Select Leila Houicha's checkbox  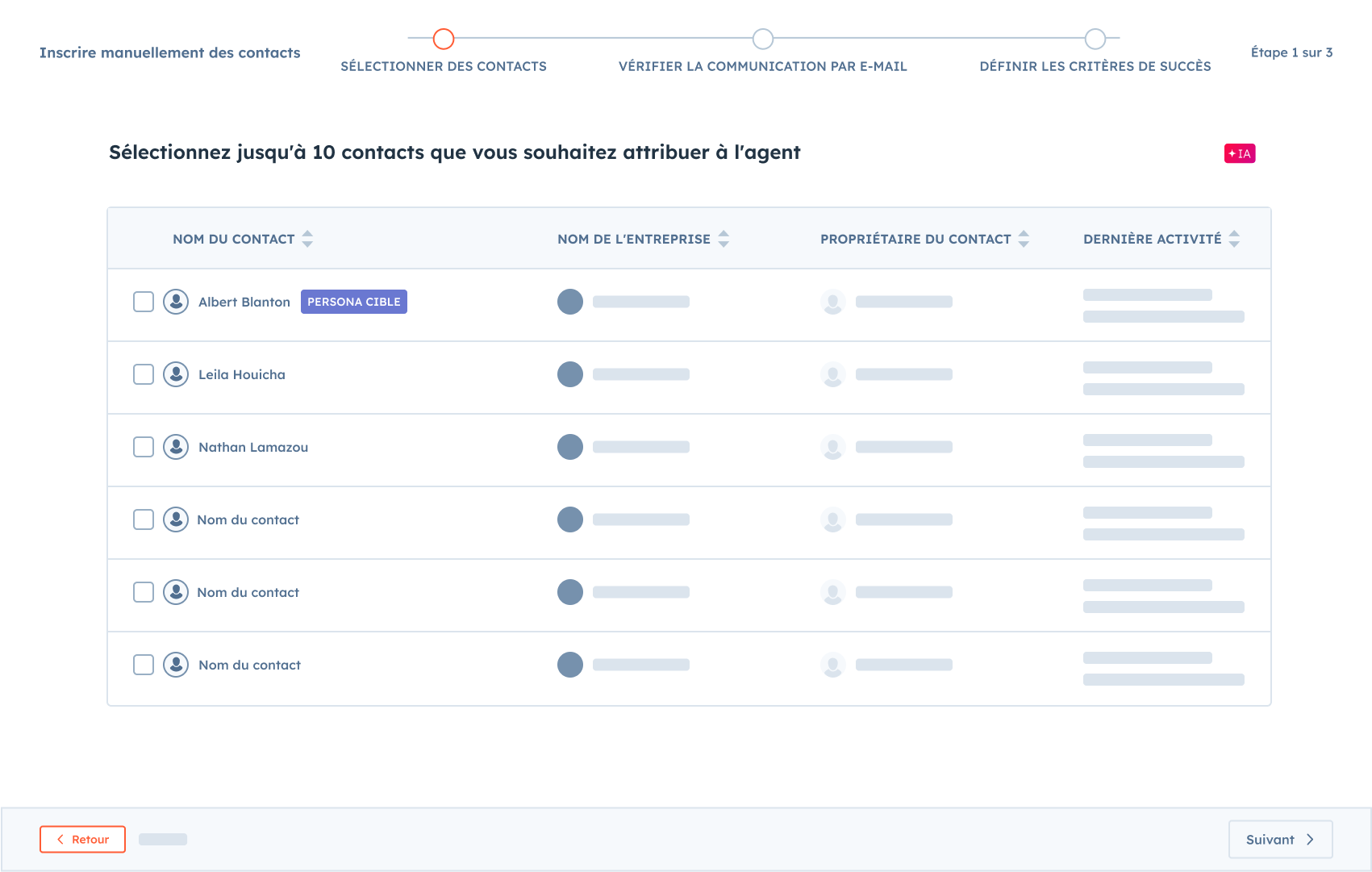pos(144,374)
